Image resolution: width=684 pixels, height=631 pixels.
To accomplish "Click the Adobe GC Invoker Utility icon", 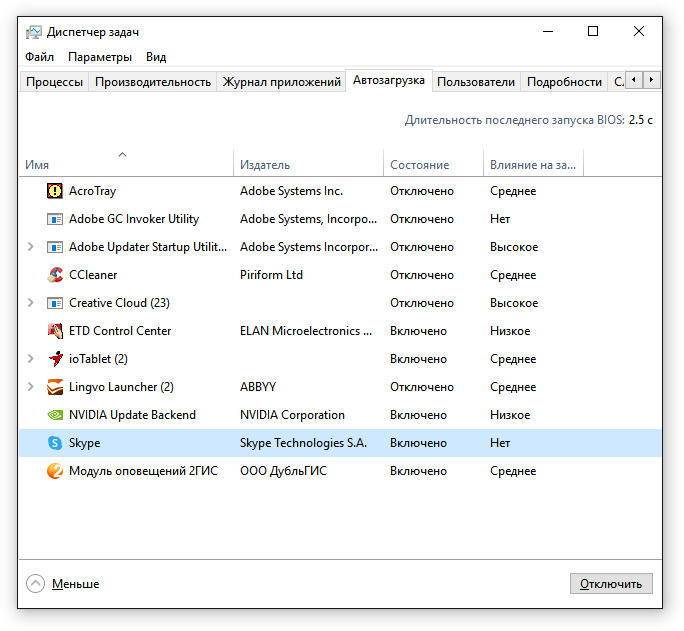I will (x=55, y=219).
